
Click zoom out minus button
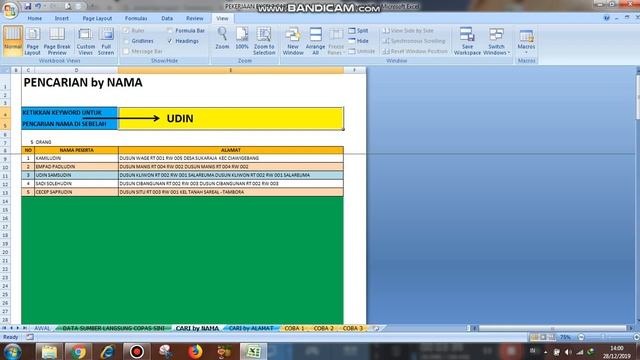point(581,337)
